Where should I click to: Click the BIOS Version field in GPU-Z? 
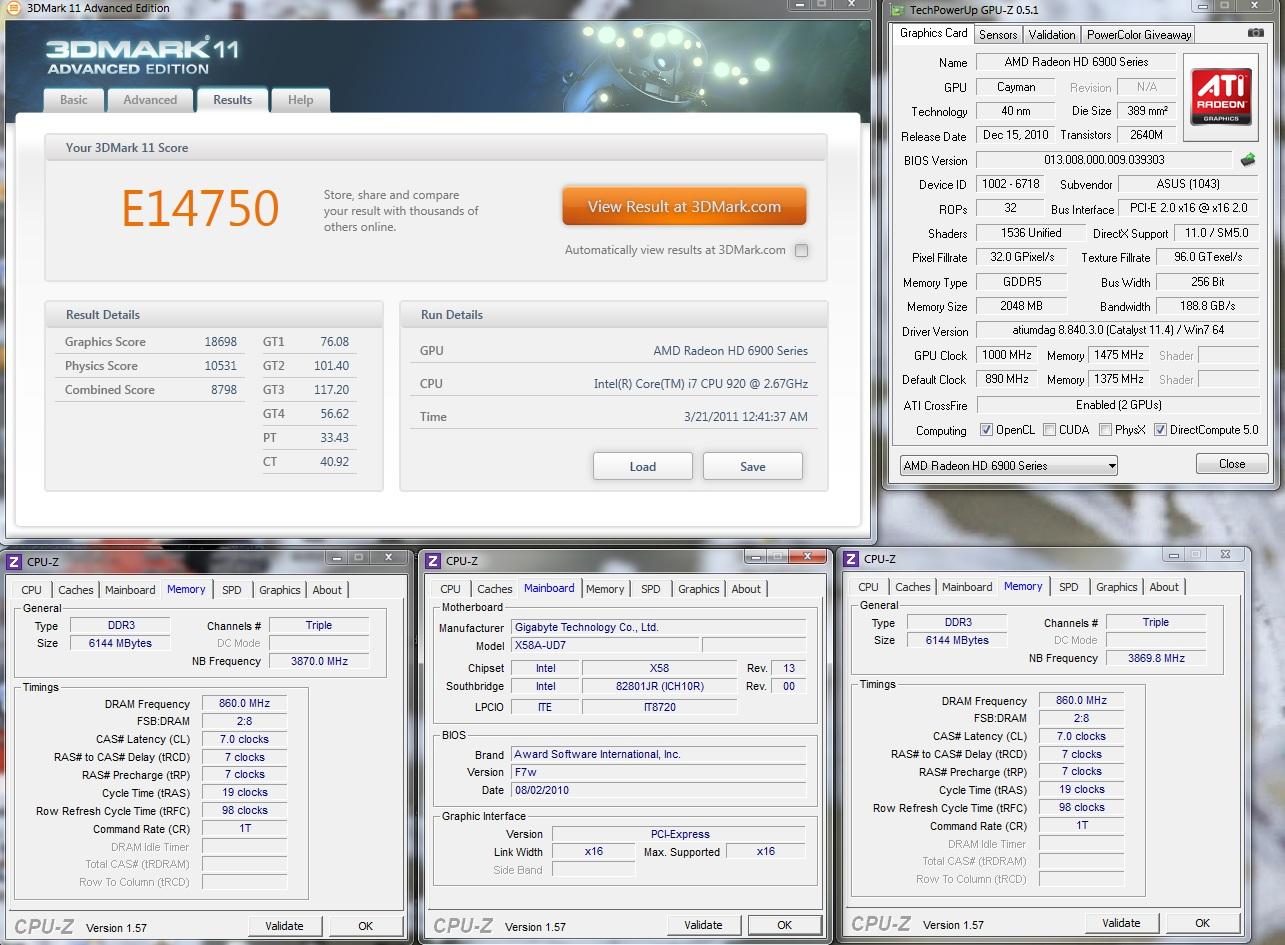pyautogui.click(x=1104, y=160)
